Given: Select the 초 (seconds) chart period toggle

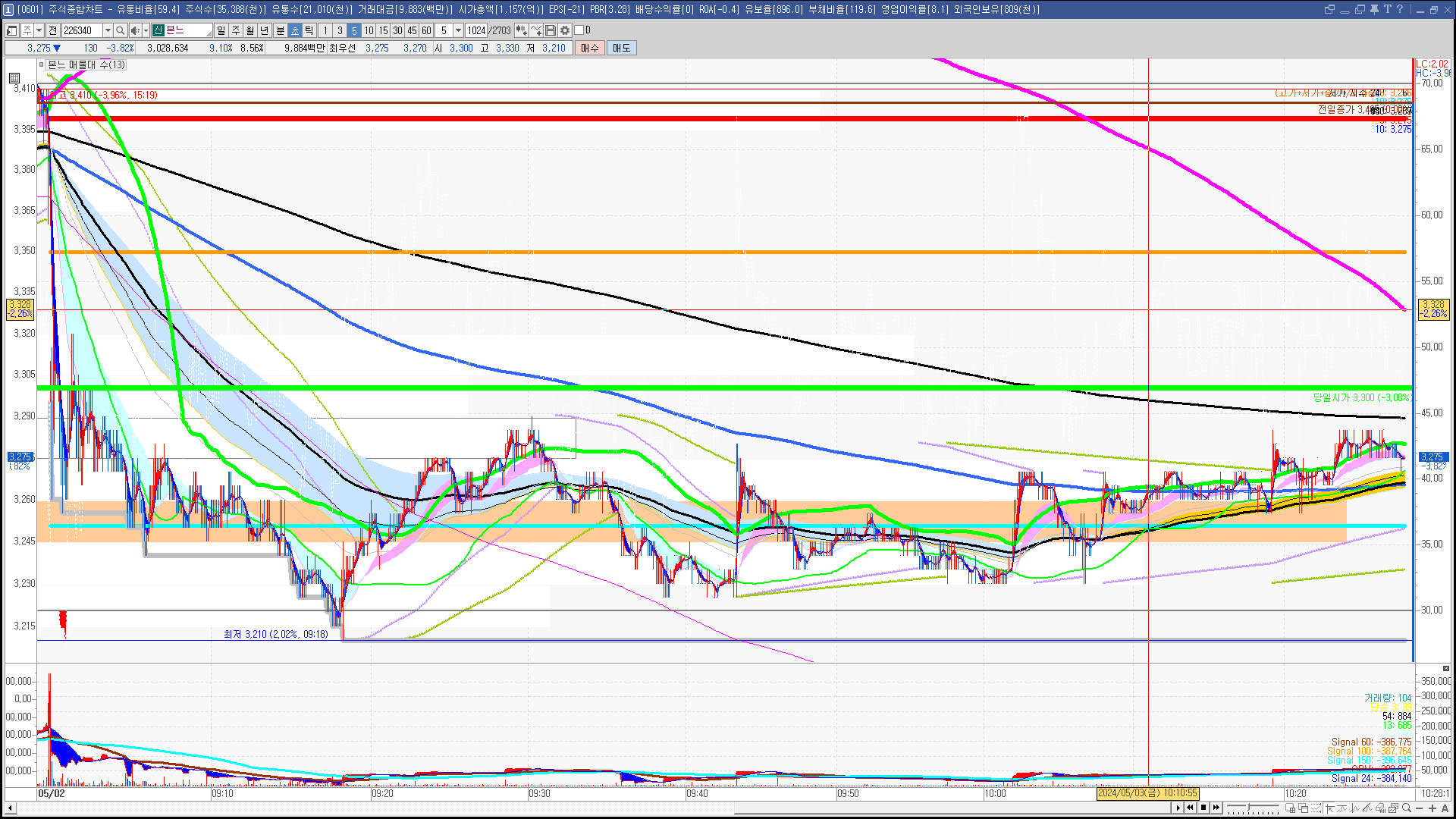Looking at the screenshot, I should [x=295, y=30].
